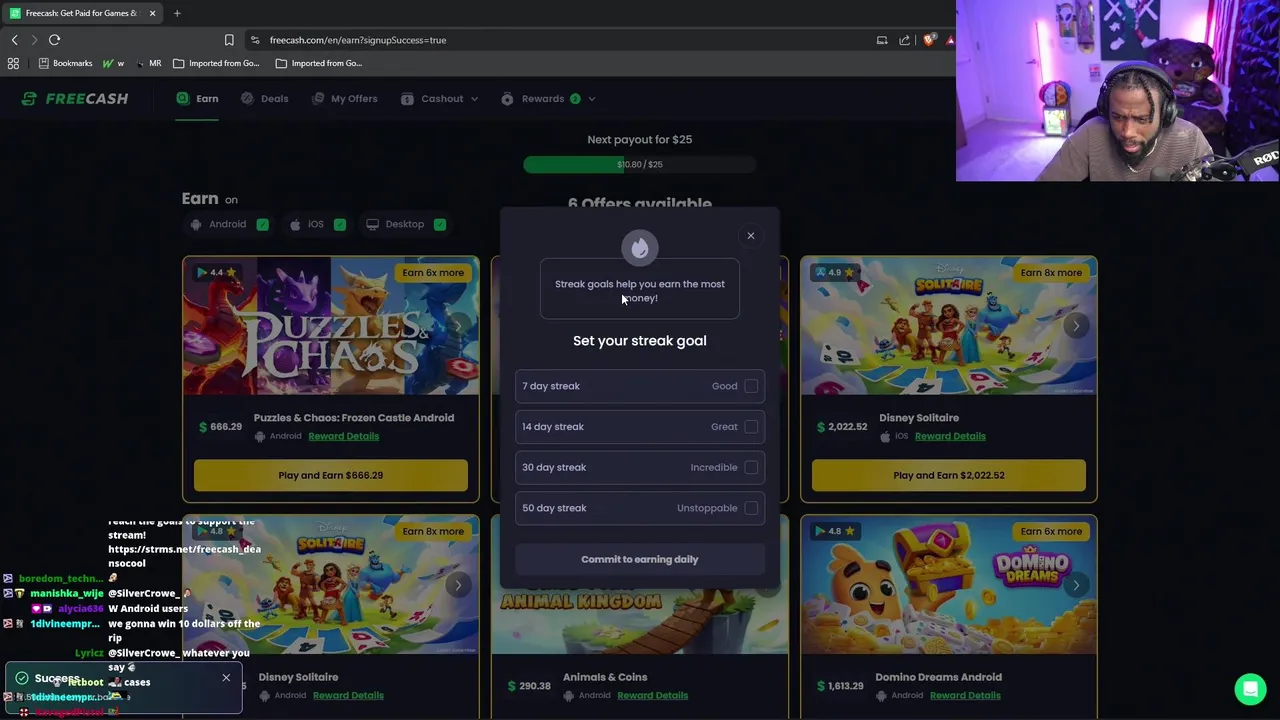Click the screen cast icon in address bar
1280x720 pixels.
(882, 40)
